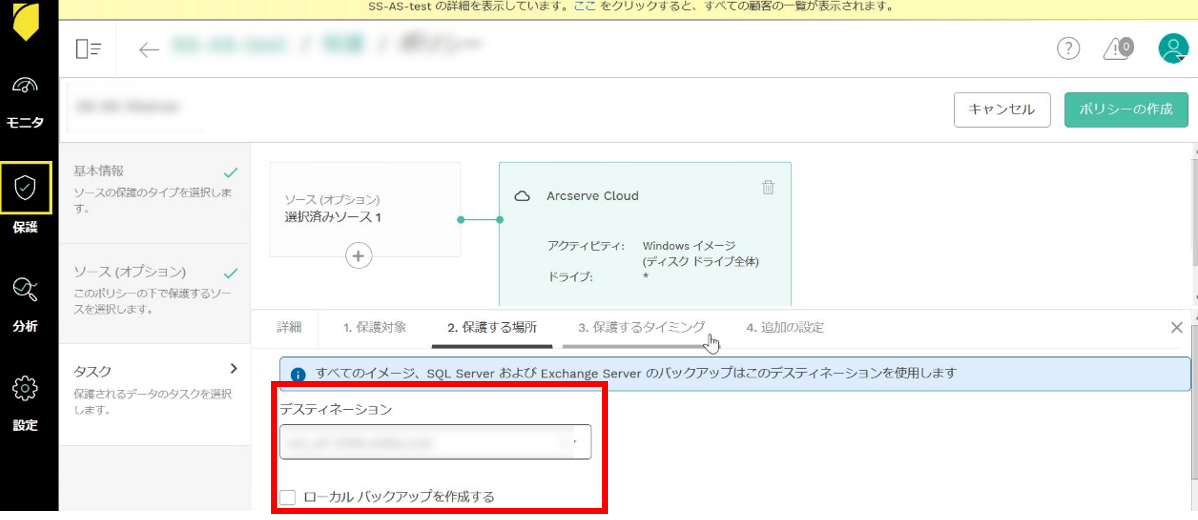Screen dimensions: 1198x520
Task: Select the 保護 shield icon in sidebar
Action: [x=26, y=188]
